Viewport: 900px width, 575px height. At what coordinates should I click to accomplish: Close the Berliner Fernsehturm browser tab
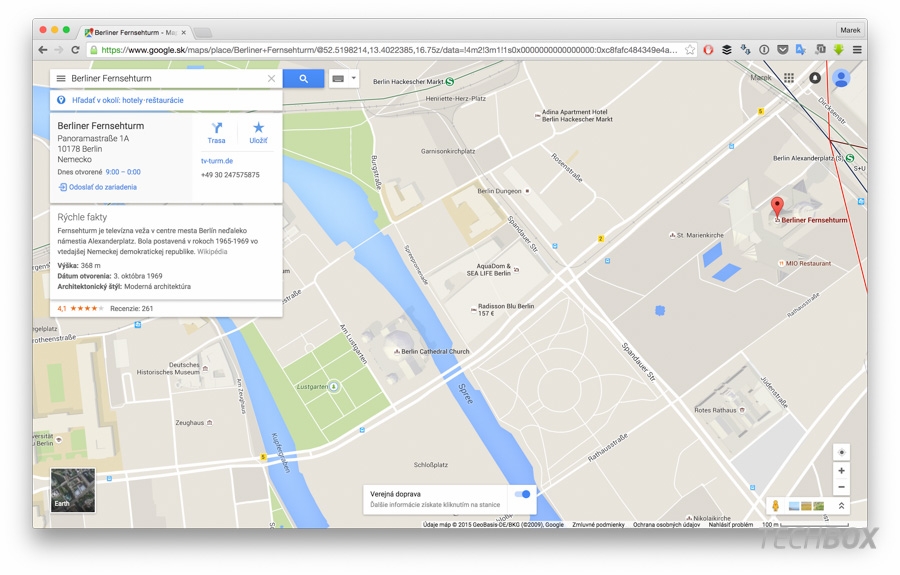(x=184, y=33)
